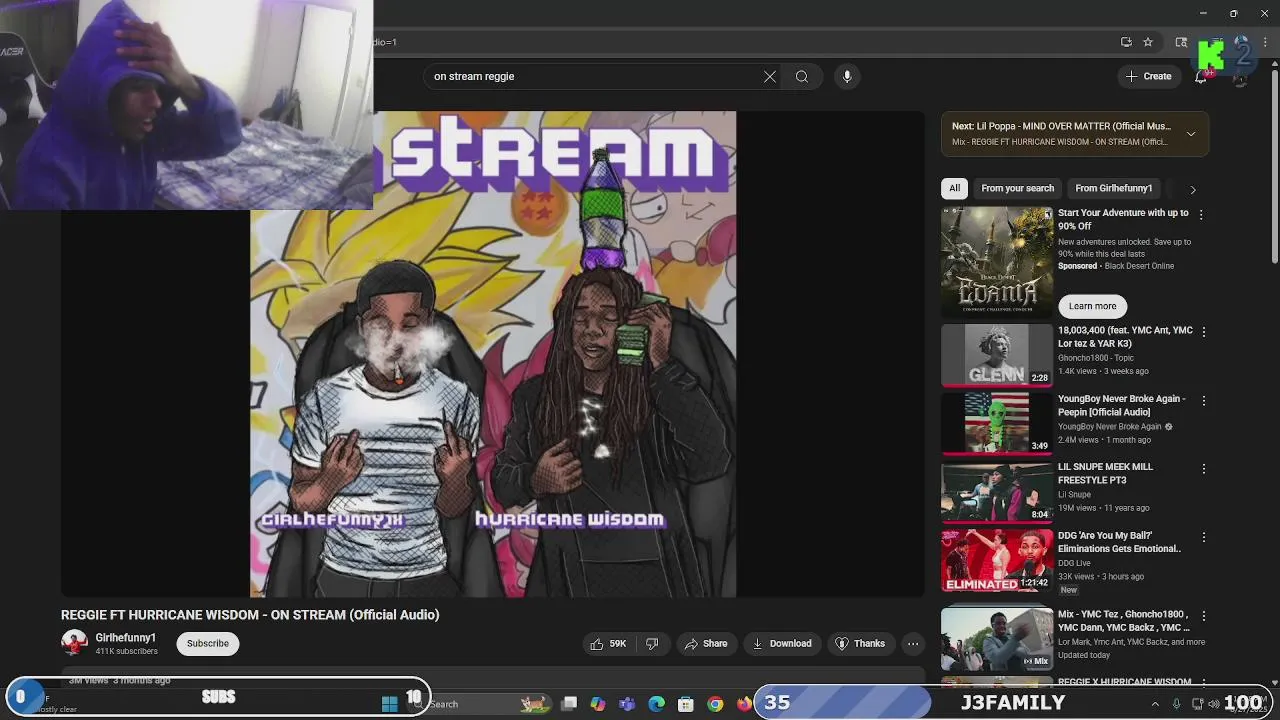Click Learn more on Black Desert ad
This screenshot has height=720, width=1280.
click(x=1092, y=306)
